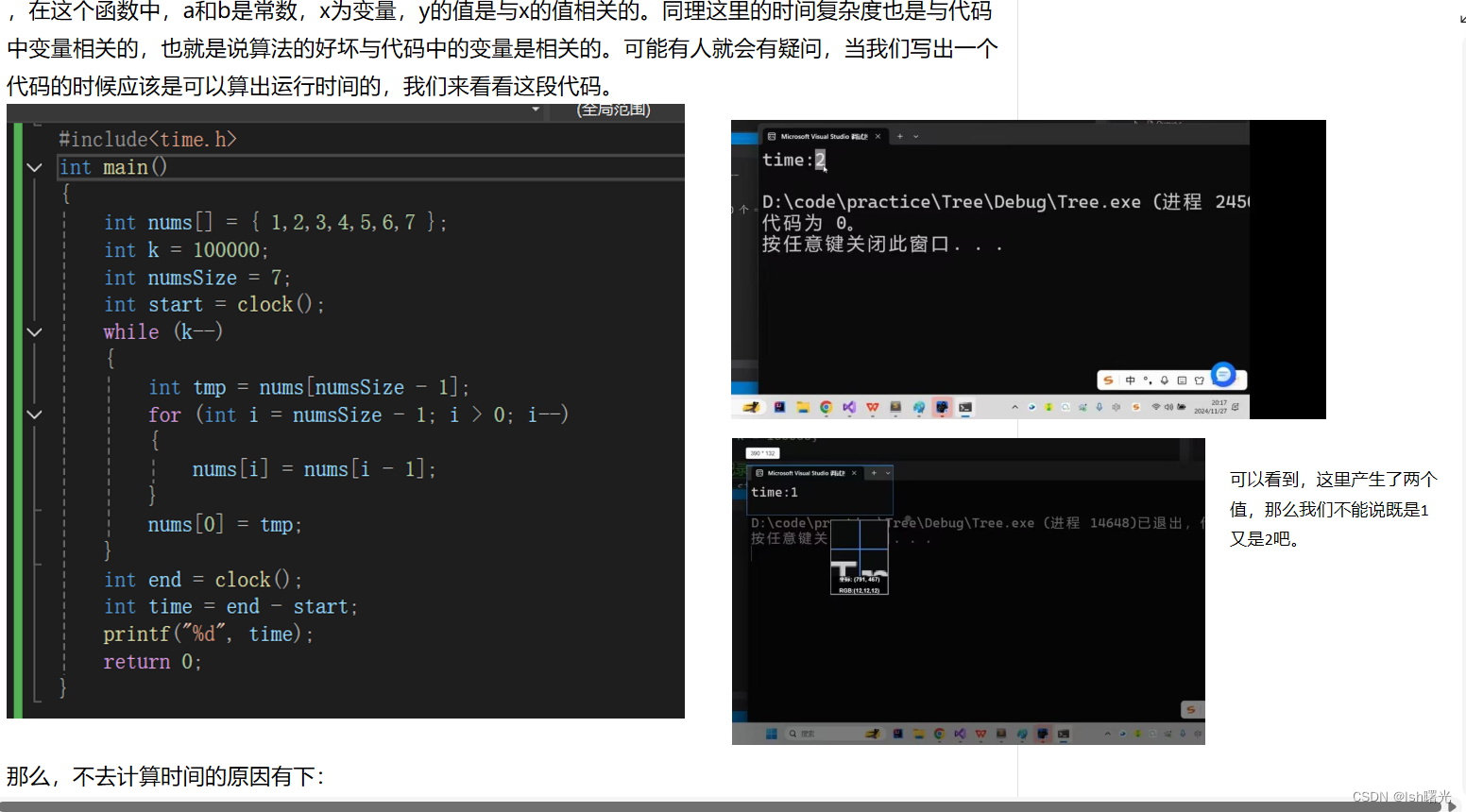Collapse the while (k--) fold arrow
Screen dimensions: 1466x812
pos(35,332)
